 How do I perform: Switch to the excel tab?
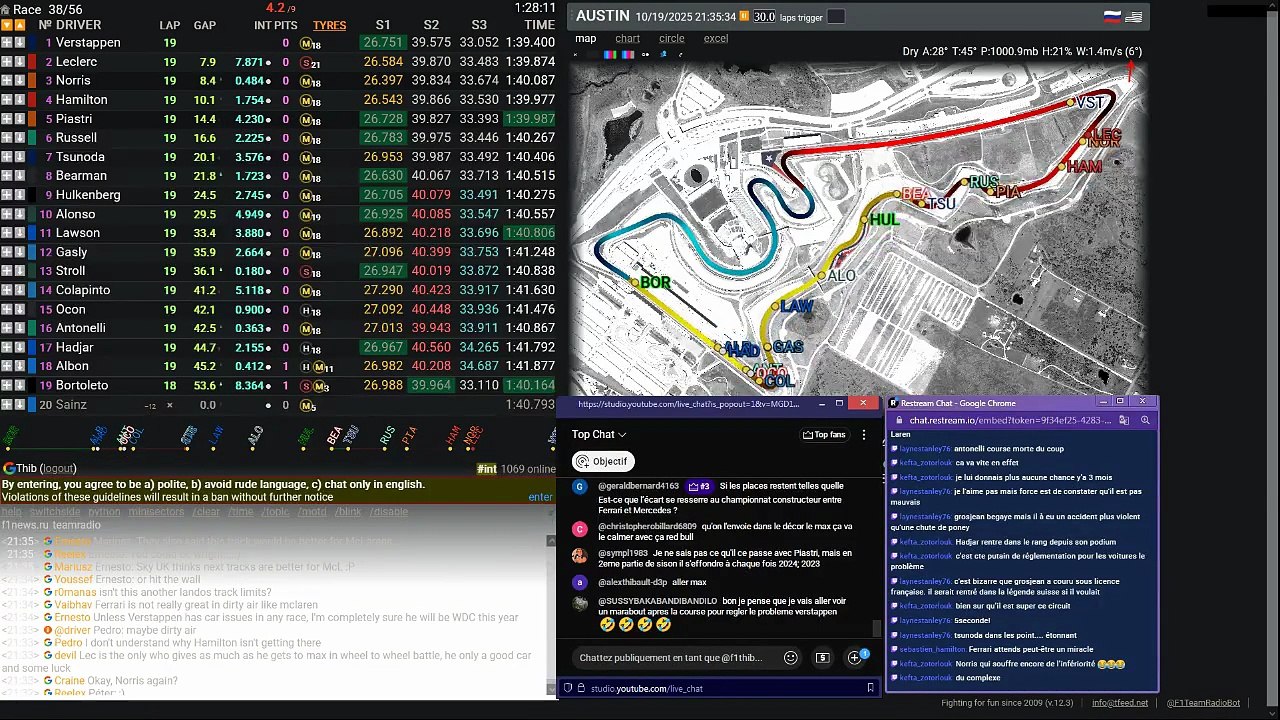[x=716, y=39]
